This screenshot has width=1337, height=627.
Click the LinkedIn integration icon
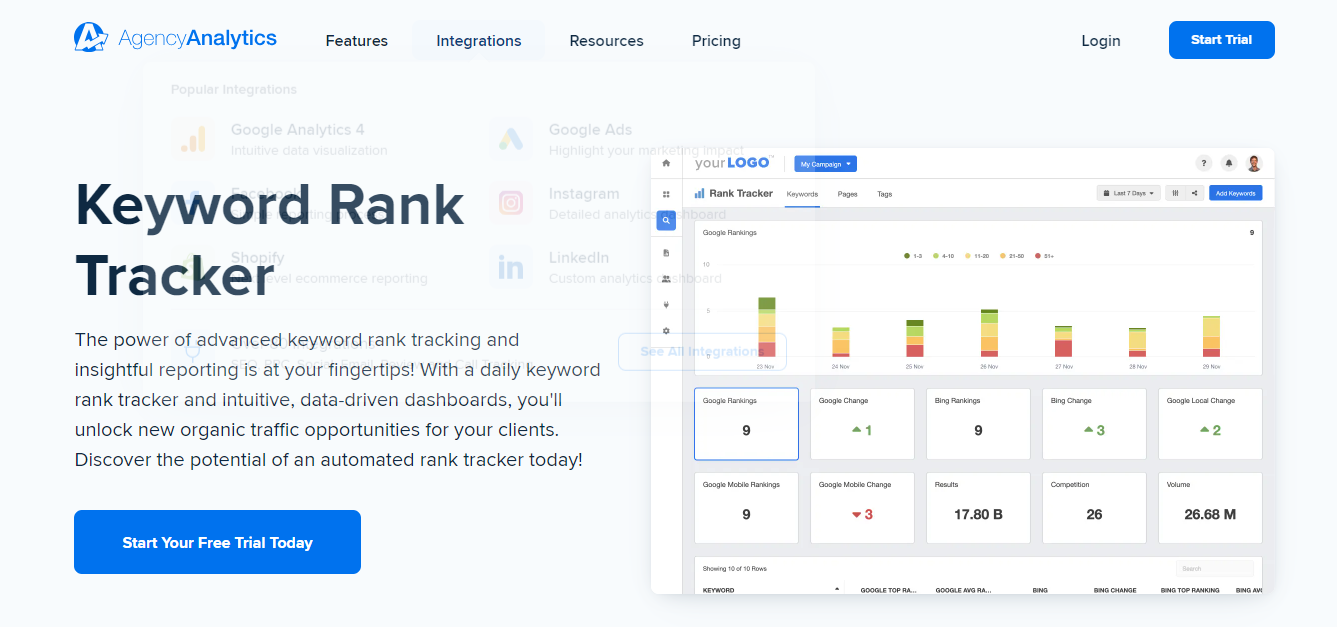pyautogui.click(x=511, y=267)
